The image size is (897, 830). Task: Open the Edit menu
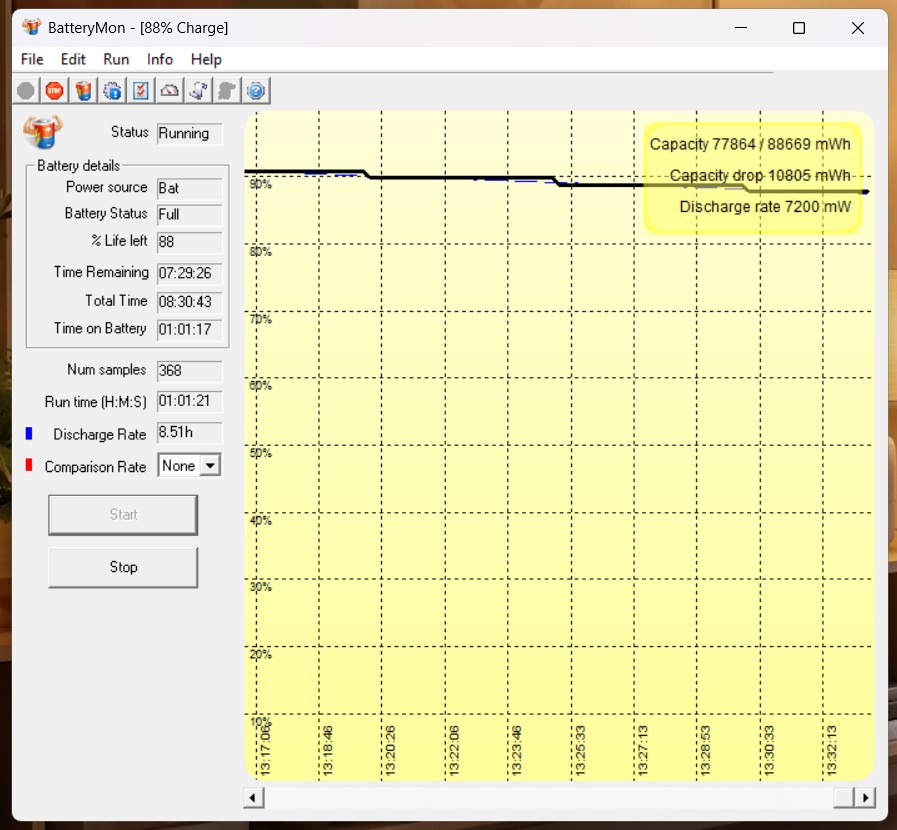click(73, 59)
